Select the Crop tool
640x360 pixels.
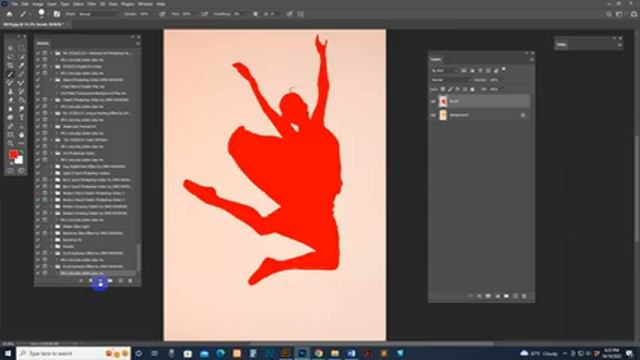click(11, 66)
